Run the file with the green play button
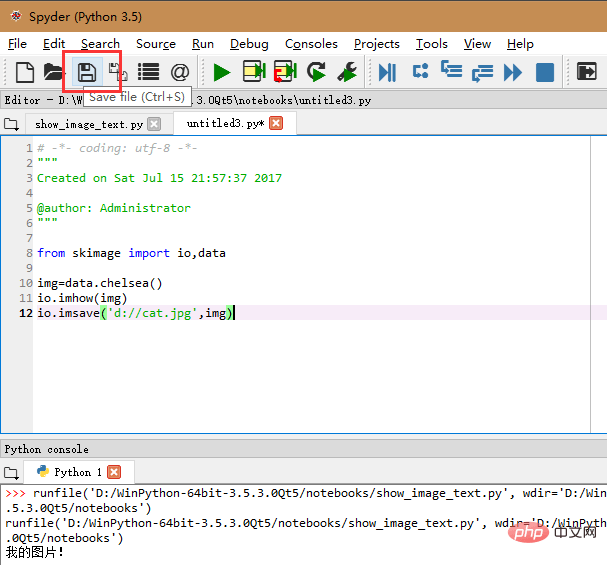 pos(222,72)
